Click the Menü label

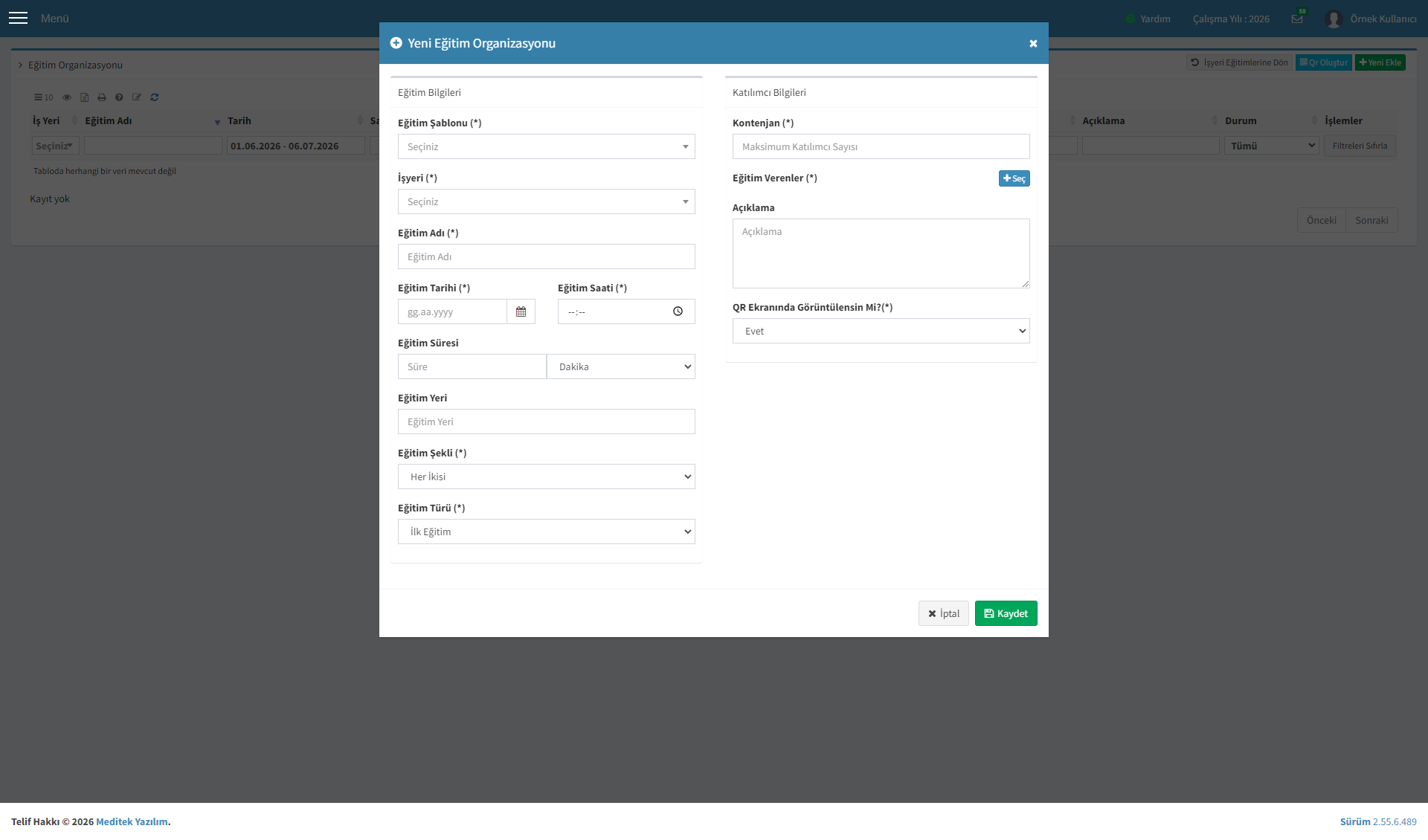[x=55, y=19]
